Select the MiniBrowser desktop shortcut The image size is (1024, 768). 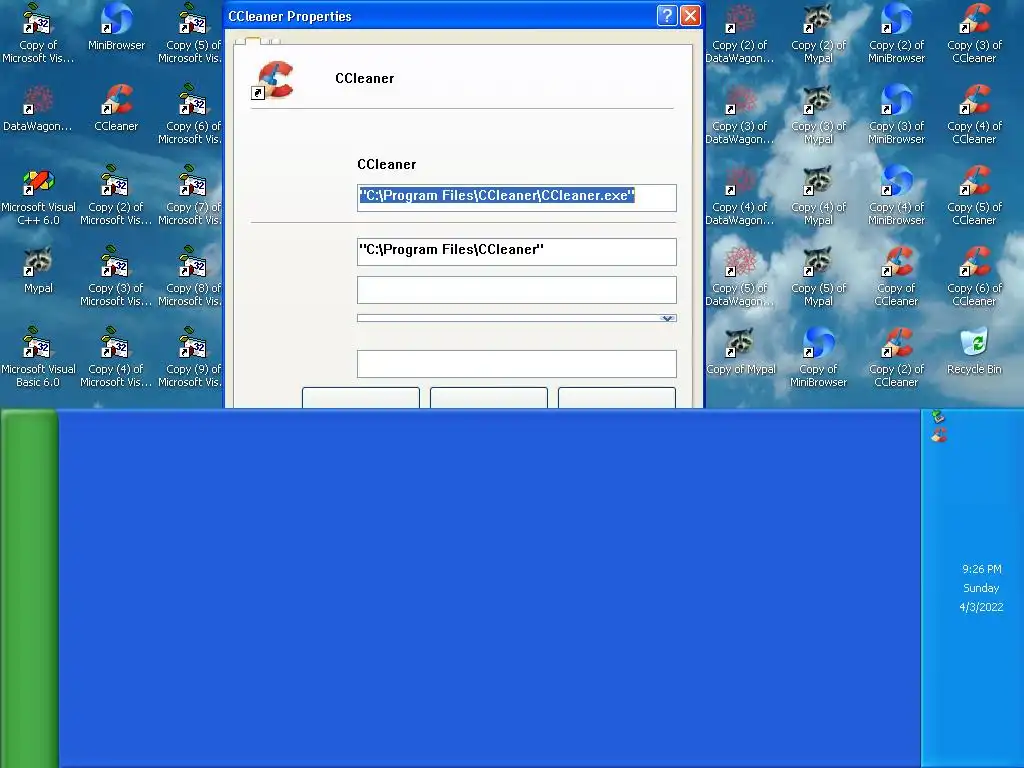pyautogui.click(x=116, y=28)
